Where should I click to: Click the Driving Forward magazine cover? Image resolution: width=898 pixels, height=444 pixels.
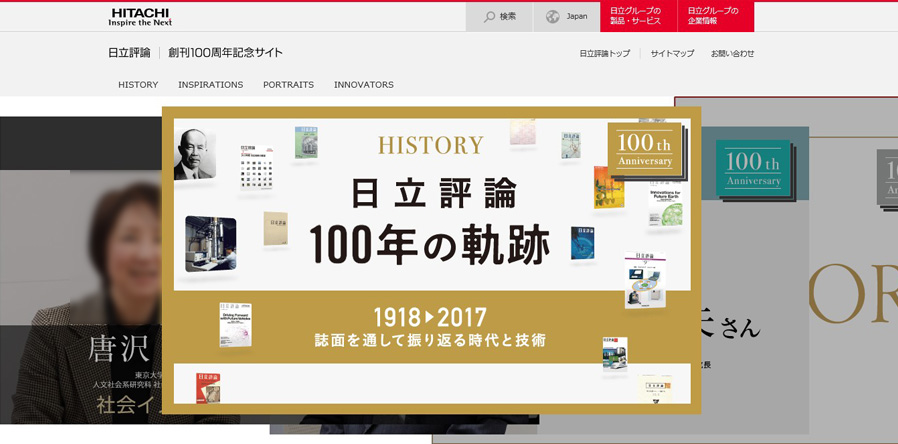tap(235, 325)
